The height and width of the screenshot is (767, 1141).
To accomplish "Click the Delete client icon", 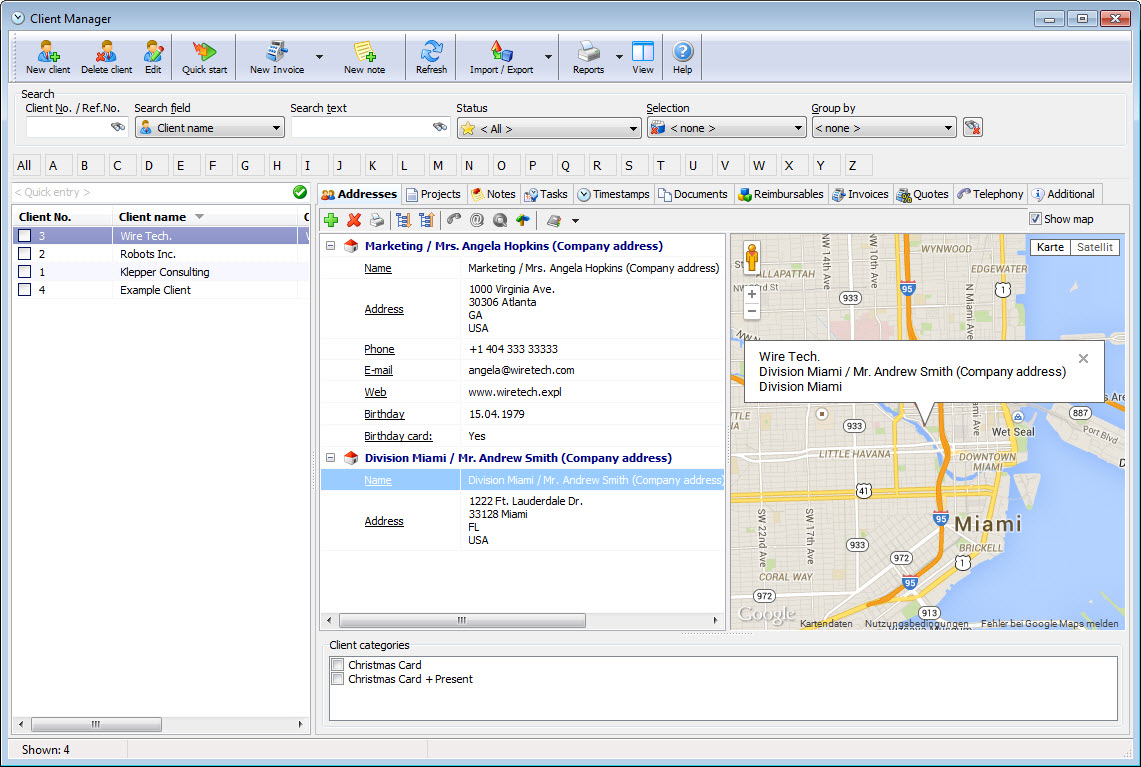I will [x=106, y=57].
